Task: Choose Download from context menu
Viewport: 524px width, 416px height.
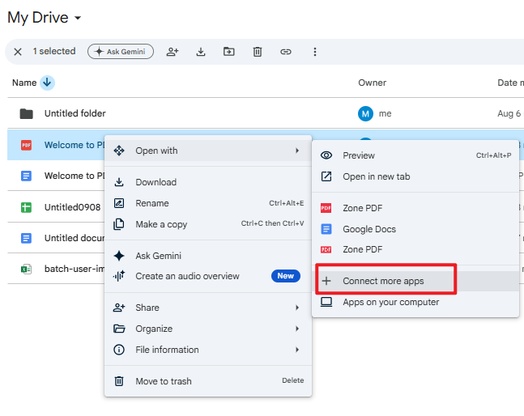Action: [x=208, y=182]
